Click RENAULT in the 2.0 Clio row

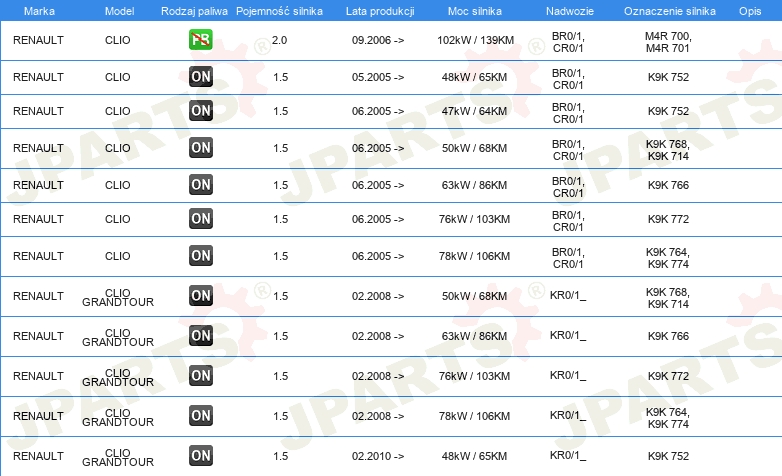point(38,40)
